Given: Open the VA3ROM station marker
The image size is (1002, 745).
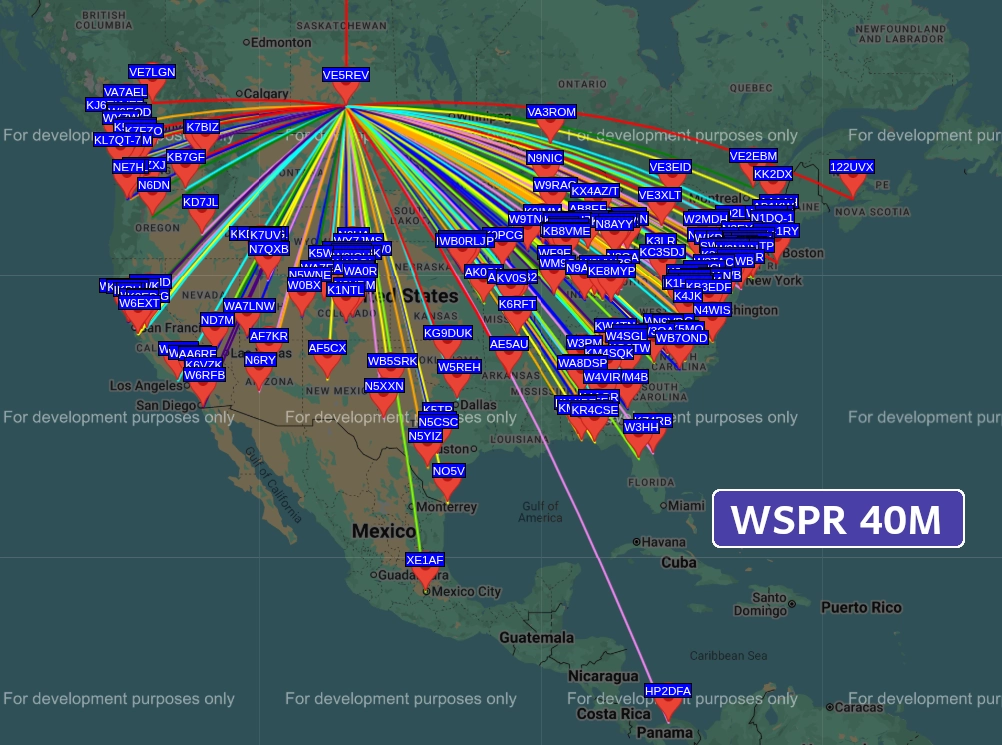Looking at the screenshot, I should (x=551, y=129).
